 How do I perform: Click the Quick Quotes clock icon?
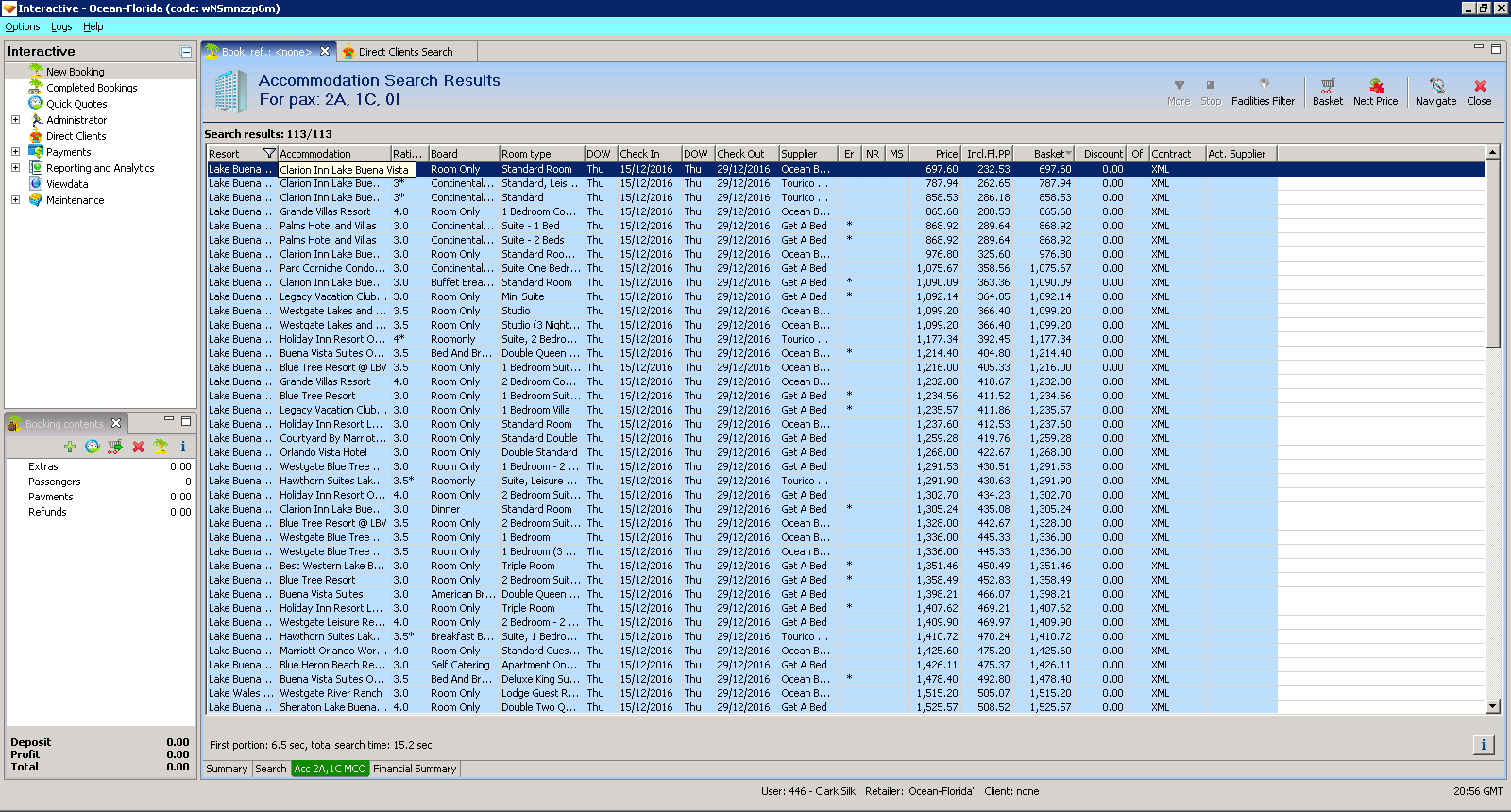[x=36, y=103]
